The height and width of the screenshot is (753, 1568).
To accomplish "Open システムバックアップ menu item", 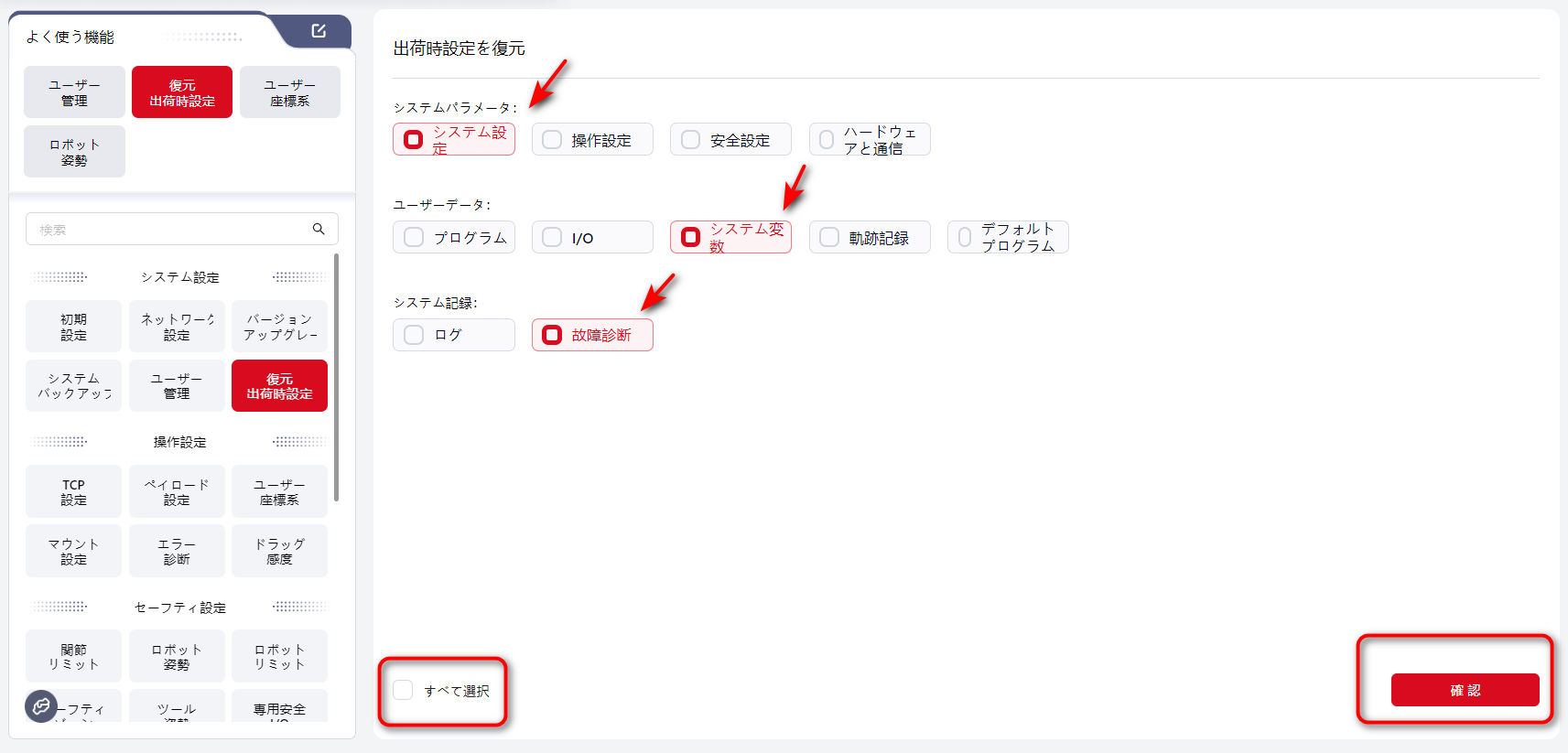I will (x=73, y=385).
